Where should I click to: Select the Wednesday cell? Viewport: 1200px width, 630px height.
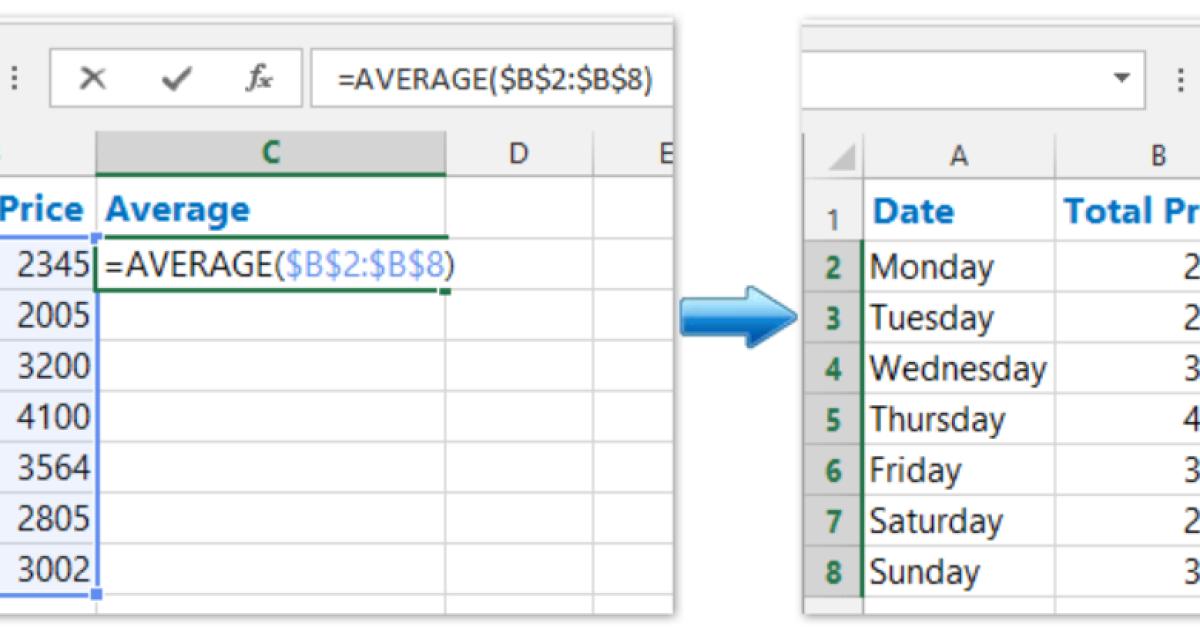point(958,368)
